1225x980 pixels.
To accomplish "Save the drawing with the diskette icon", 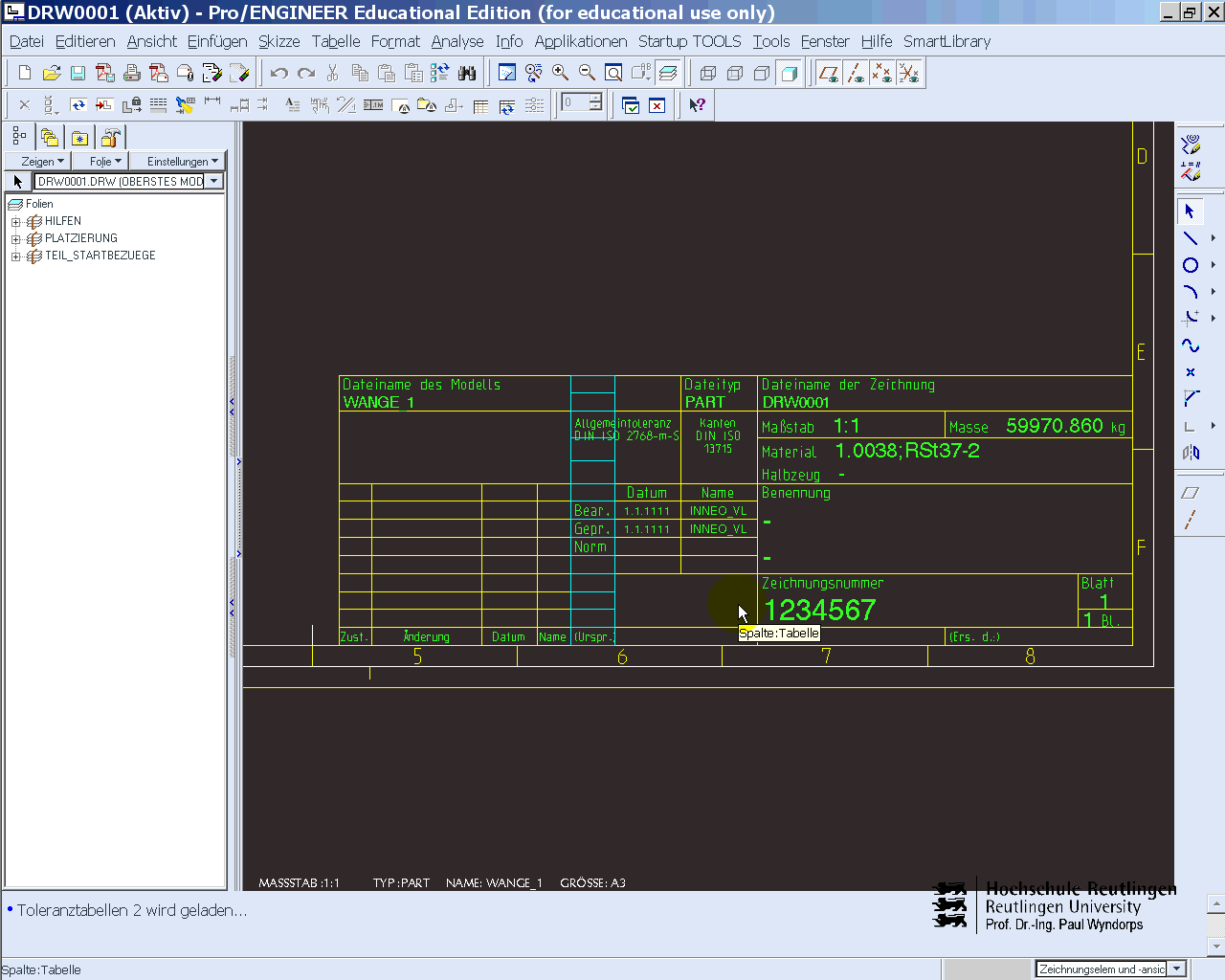I will click(x=78, y=73).
